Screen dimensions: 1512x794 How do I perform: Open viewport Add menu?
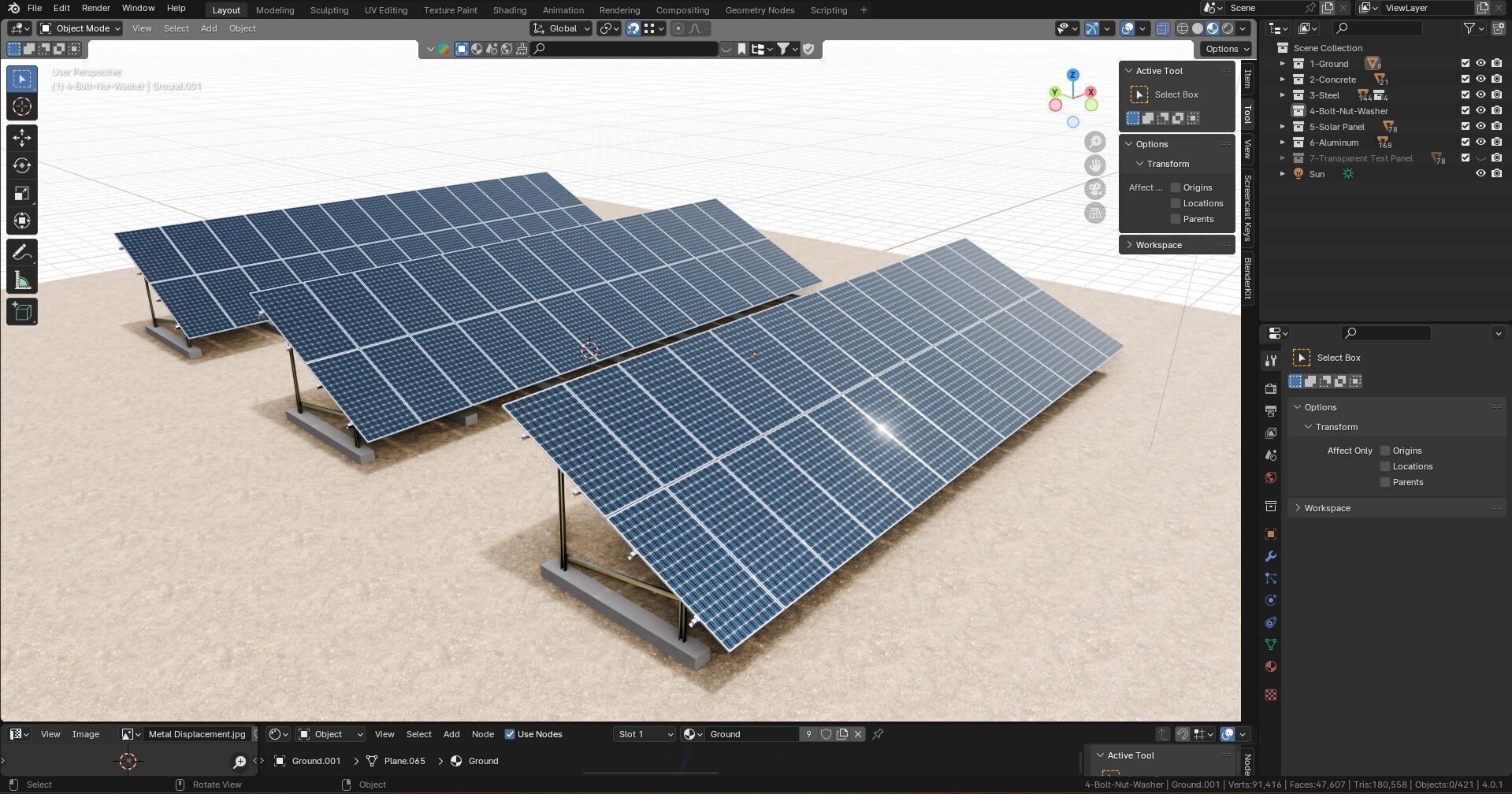[209, 28]
